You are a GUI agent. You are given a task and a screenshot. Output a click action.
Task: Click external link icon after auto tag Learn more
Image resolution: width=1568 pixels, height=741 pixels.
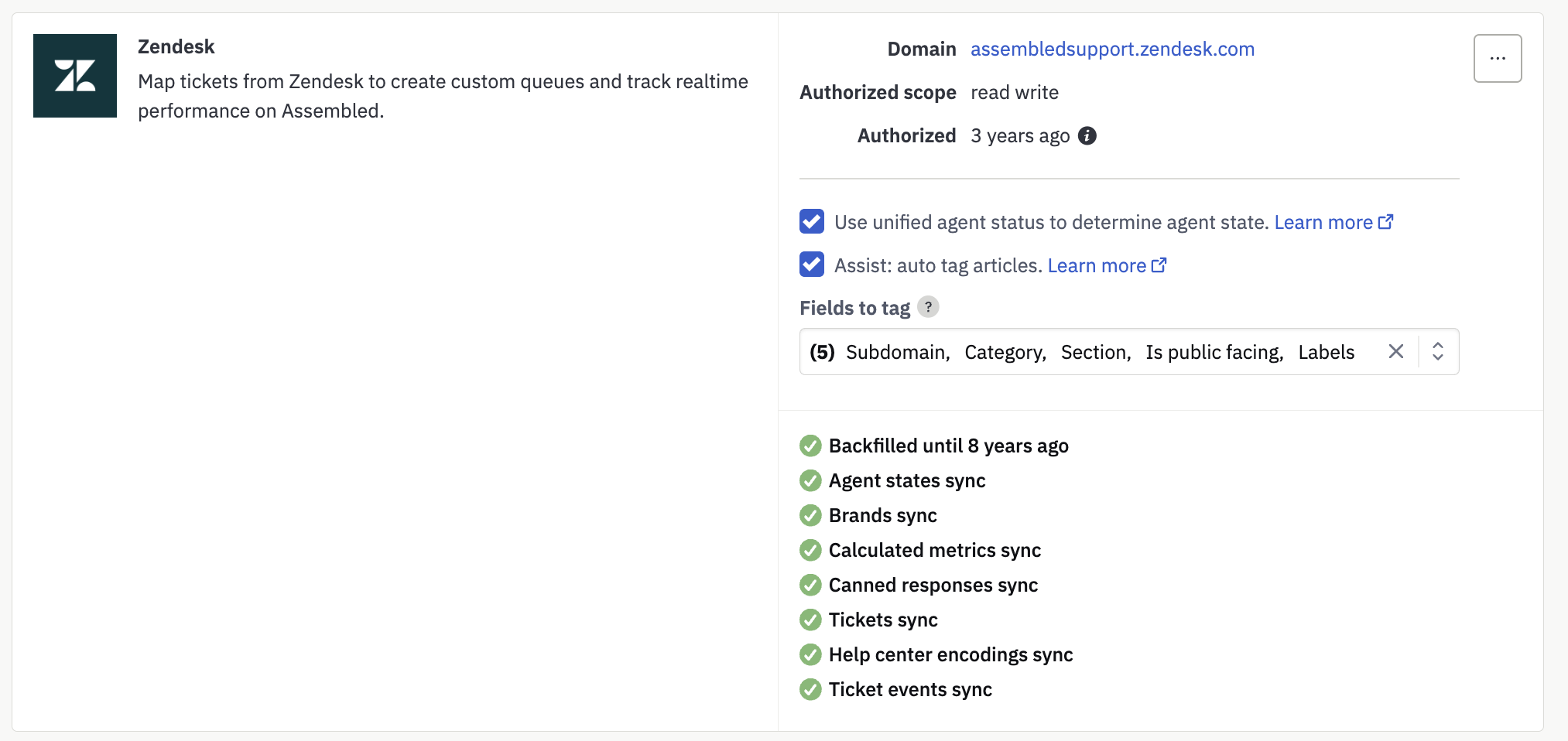(1159, 265)
